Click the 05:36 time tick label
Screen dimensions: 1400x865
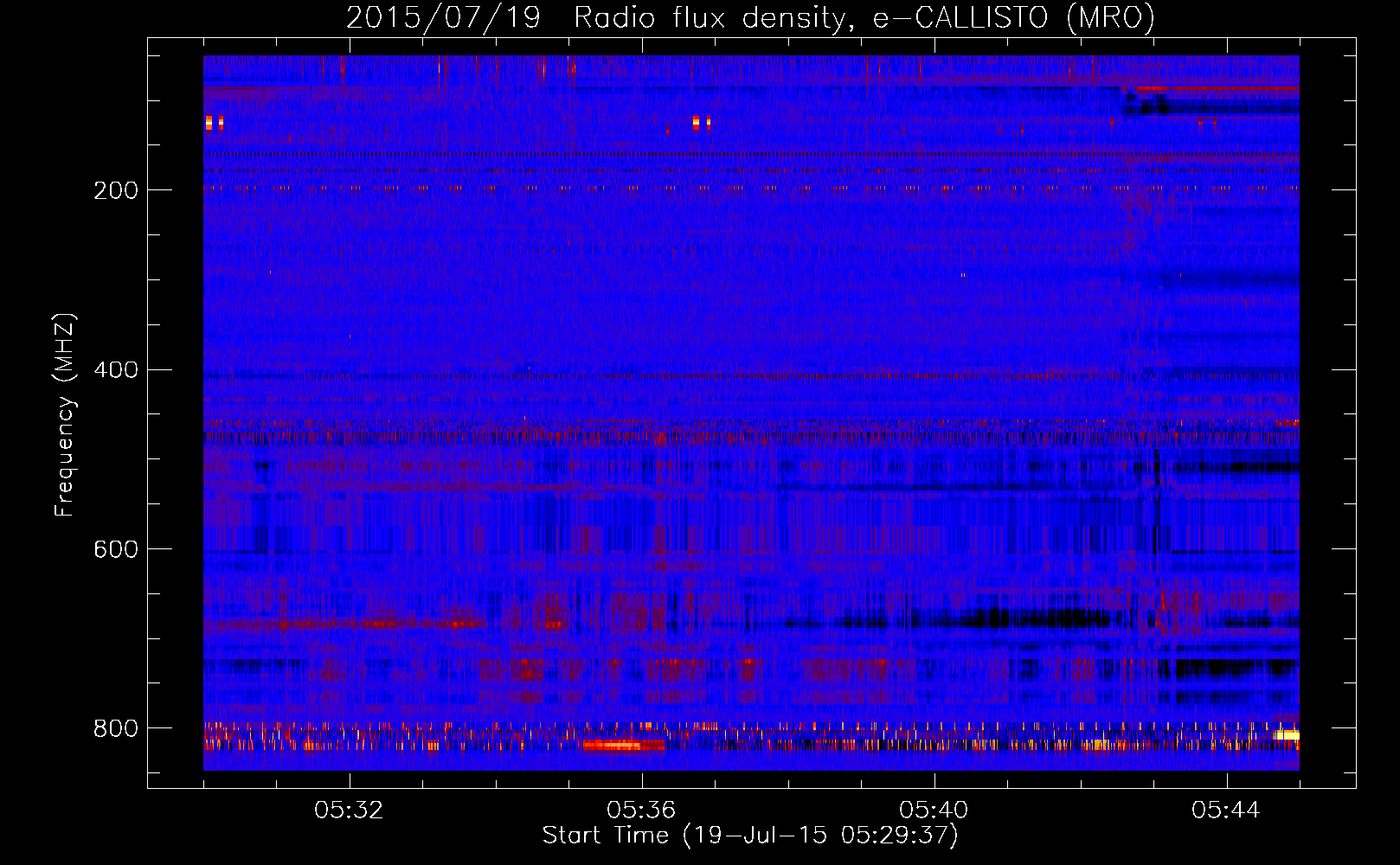click(642, 811)
